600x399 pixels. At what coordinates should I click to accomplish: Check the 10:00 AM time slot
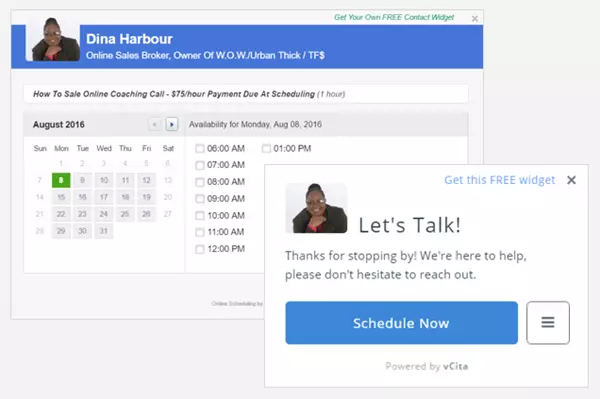click(200, 215)
